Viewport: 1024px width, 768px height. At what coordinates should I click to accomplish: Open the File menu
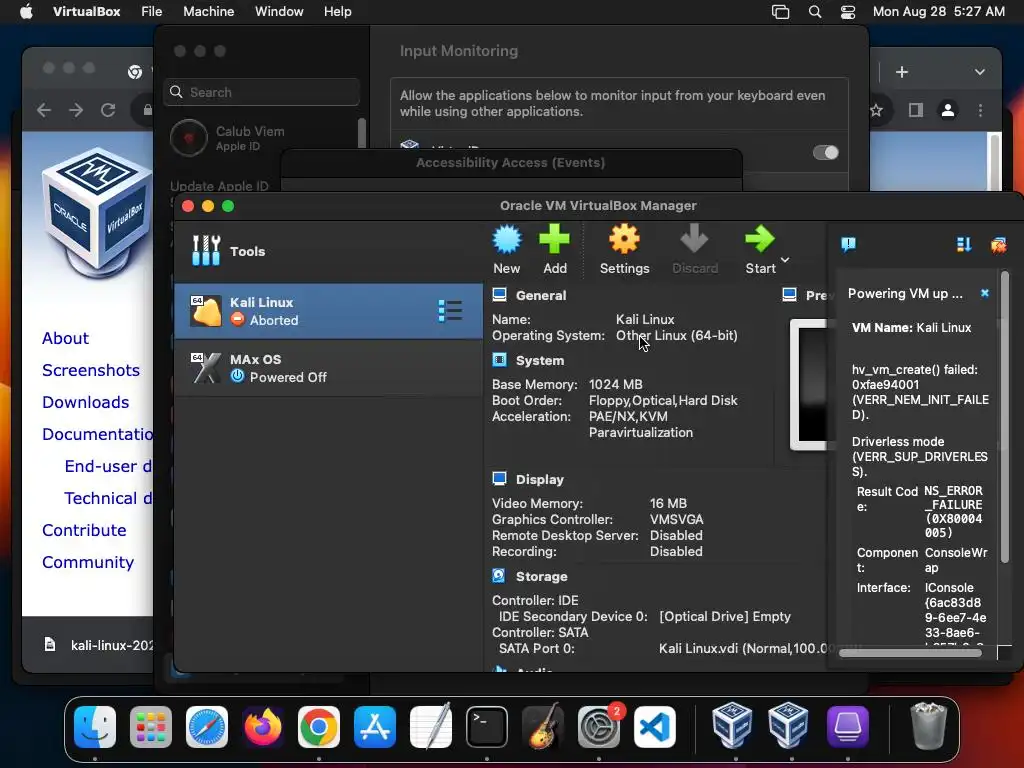[x=152, y=12]
